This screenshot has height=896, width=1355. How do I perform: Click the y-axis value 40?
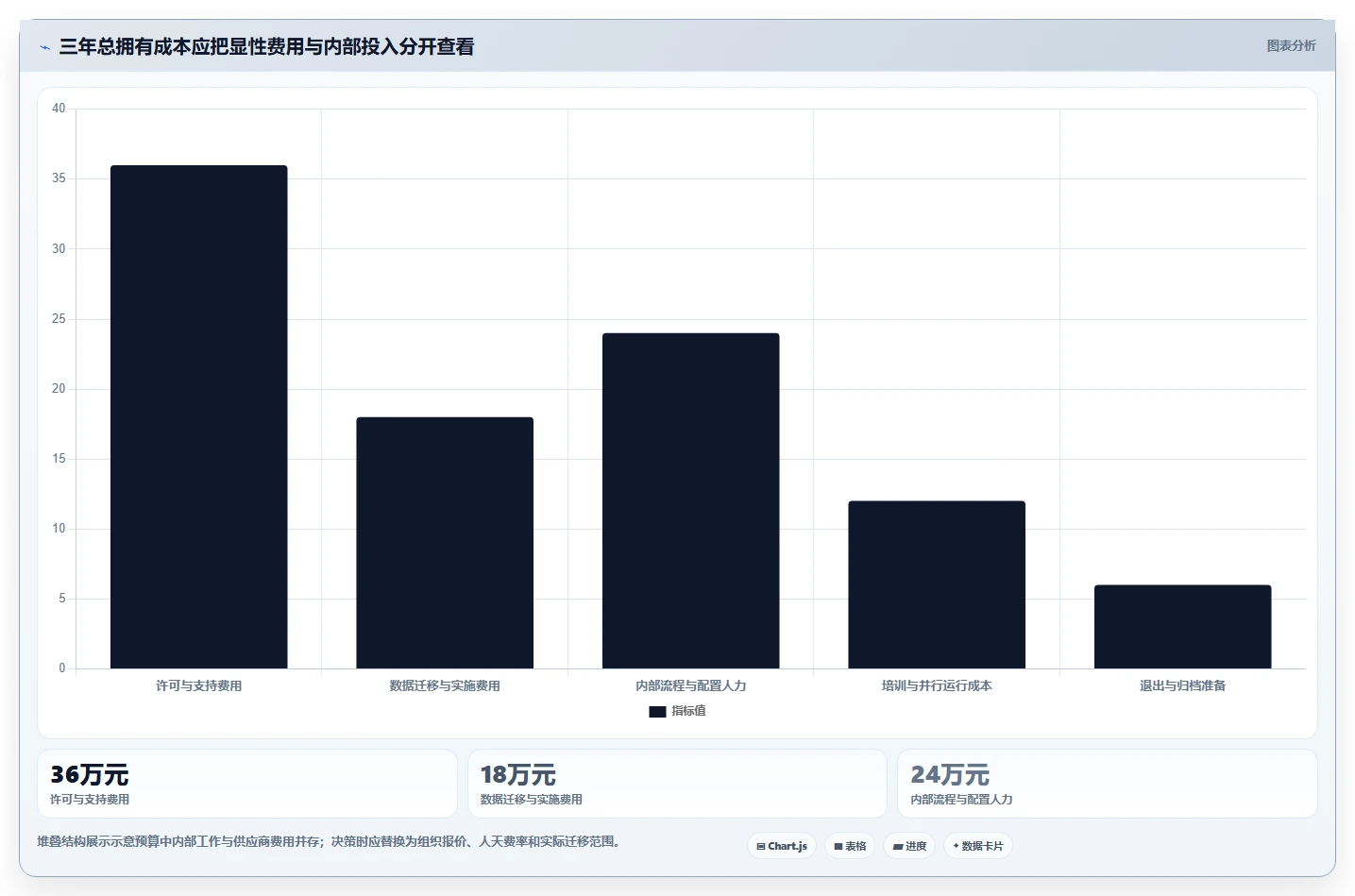[59, 109]
